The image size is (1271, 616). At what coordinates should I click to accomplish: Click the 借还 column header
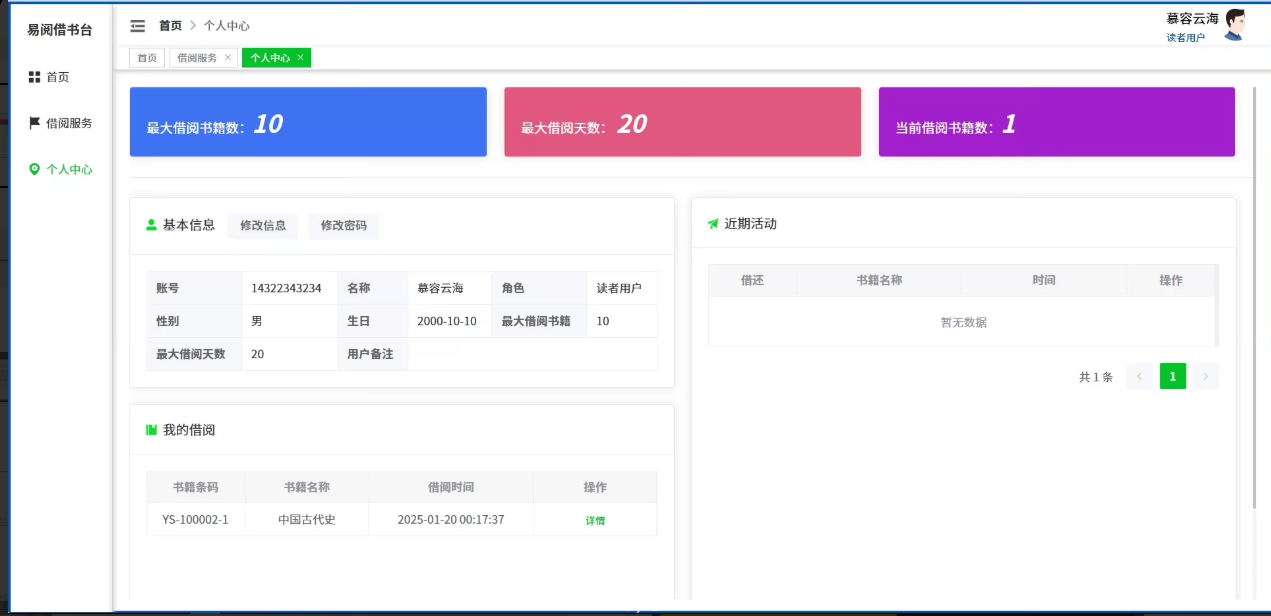click(x=752, y=280)
